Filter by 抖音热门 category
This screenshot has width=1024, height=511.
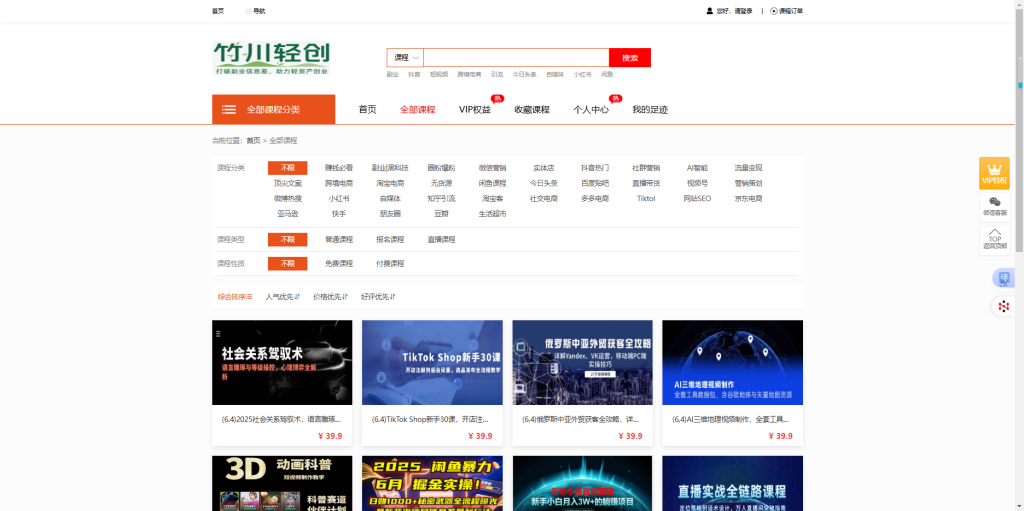pos(595,168)
